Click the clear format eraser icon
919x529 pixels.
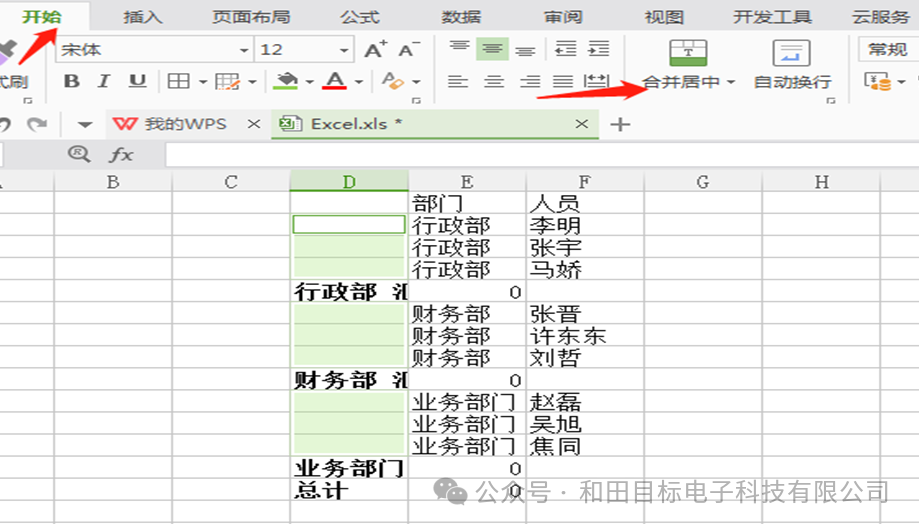click(392, 81)
